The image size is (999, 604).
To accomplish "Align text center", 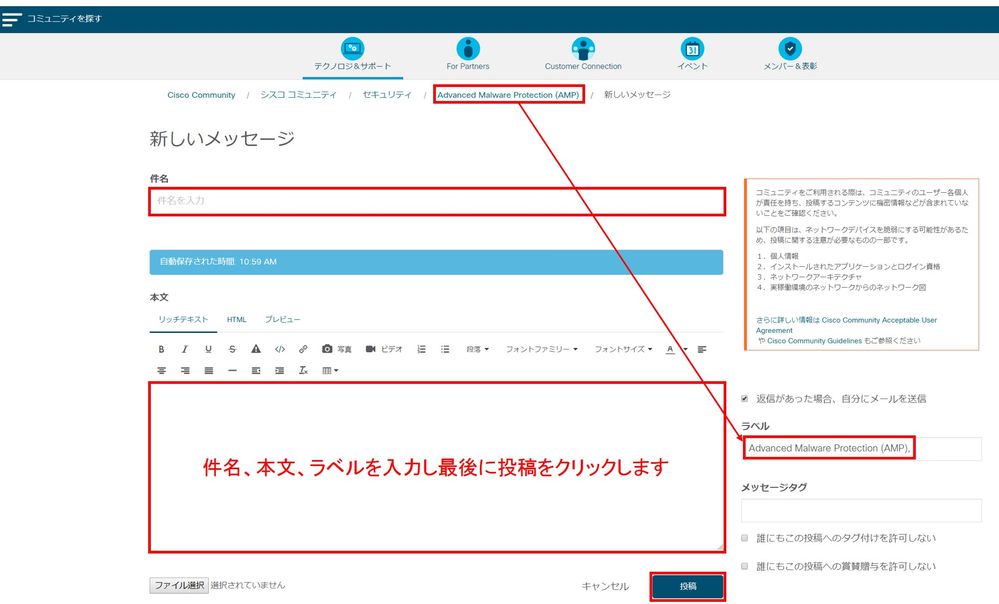I will [x=161, y=370].
